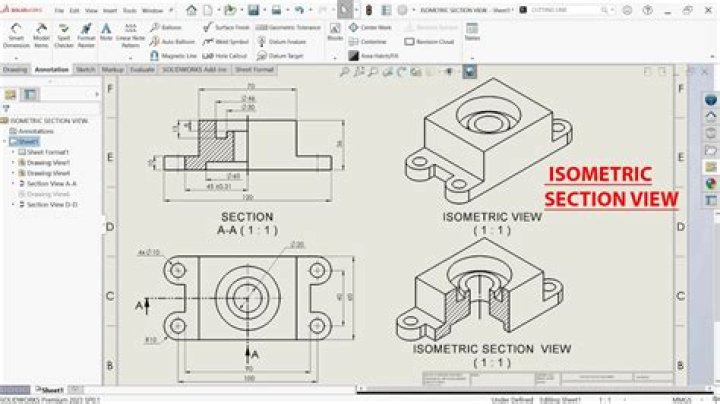Open the Model Items tool
The width and height of the screenshot is (720, 404).
tap(41, 35)
